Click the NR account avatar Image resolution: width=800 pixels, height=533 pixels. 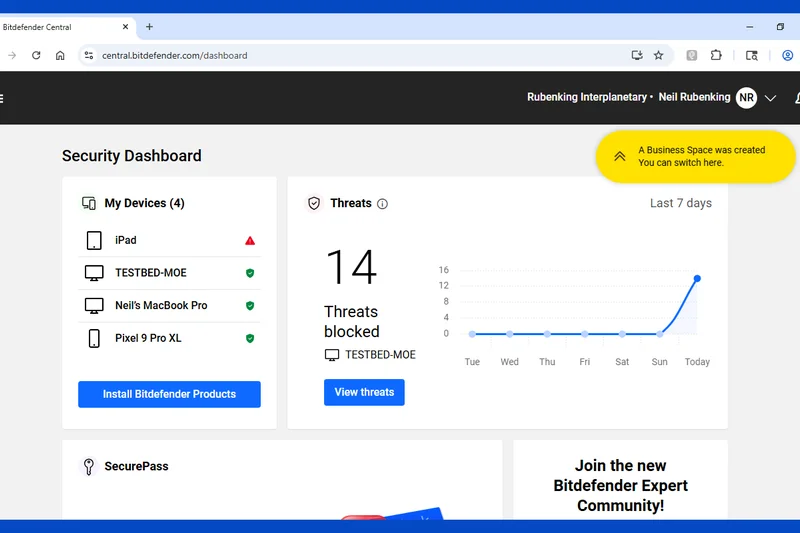coord(746,97)
